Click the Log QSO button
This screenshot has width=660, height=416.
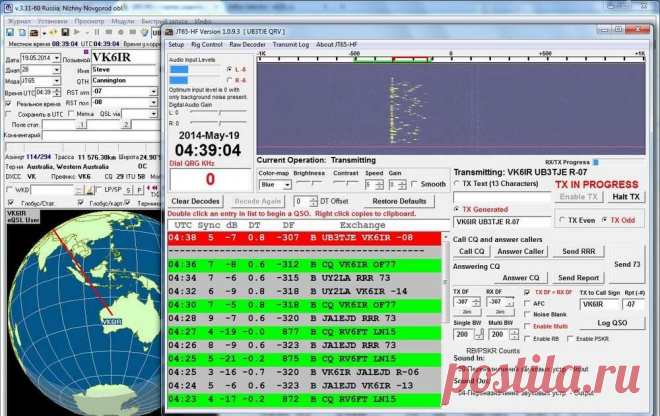(612, 323)
